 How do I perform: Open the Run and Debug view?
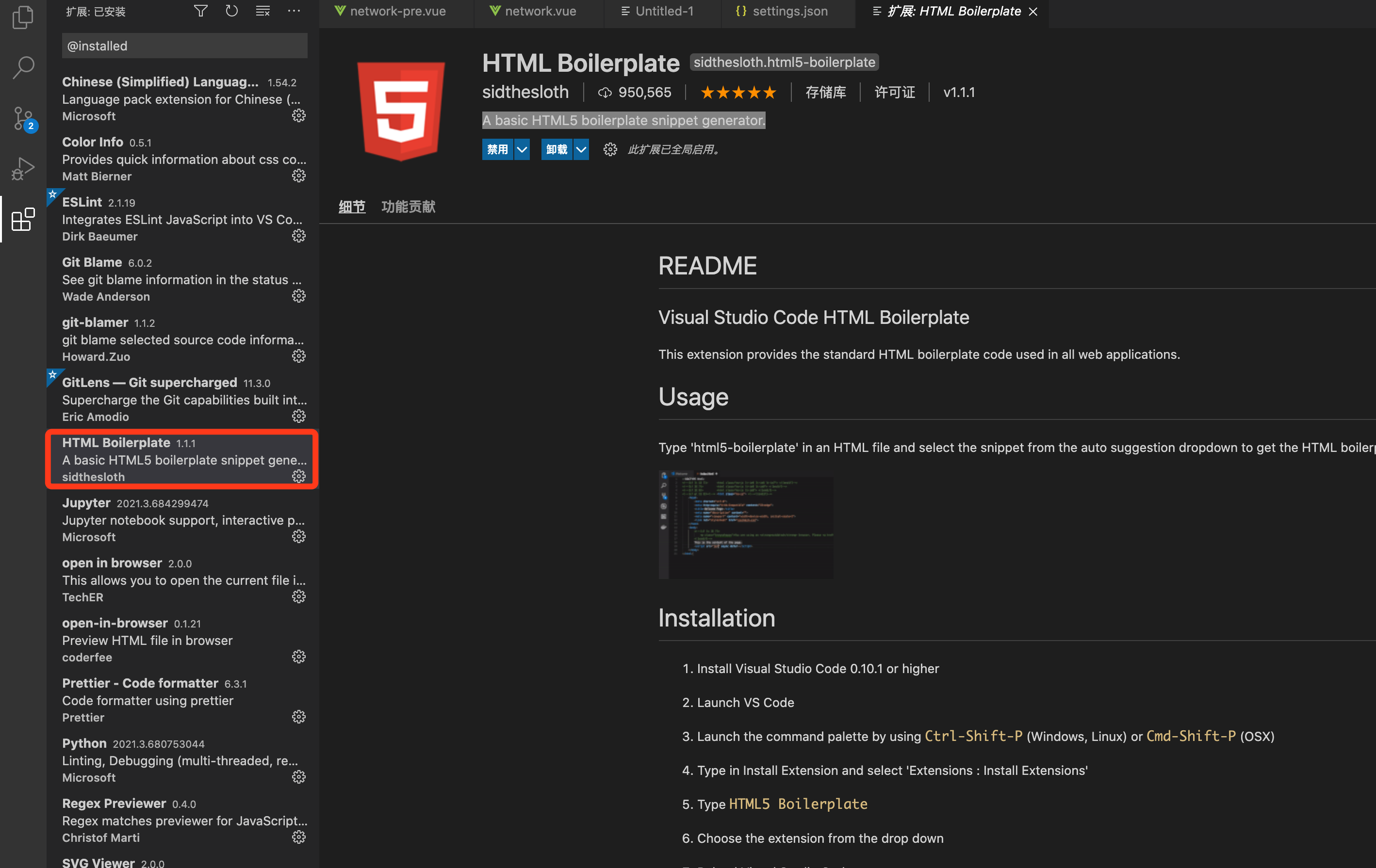23,169
